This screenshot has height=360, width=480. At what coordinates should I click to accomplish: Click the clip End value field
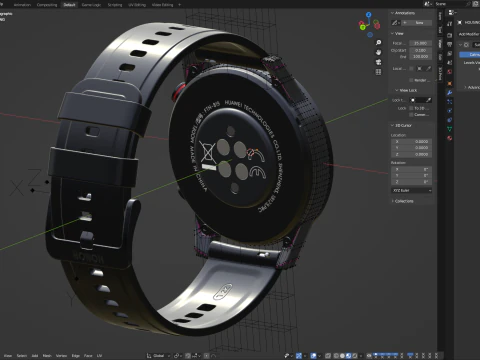coord(421,57)
